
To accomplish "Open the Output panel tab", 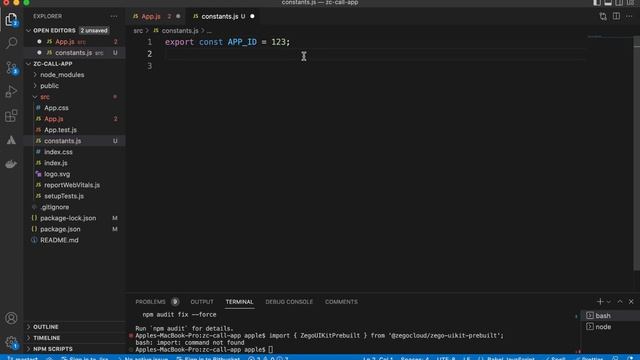I will [x=202, y=302].
